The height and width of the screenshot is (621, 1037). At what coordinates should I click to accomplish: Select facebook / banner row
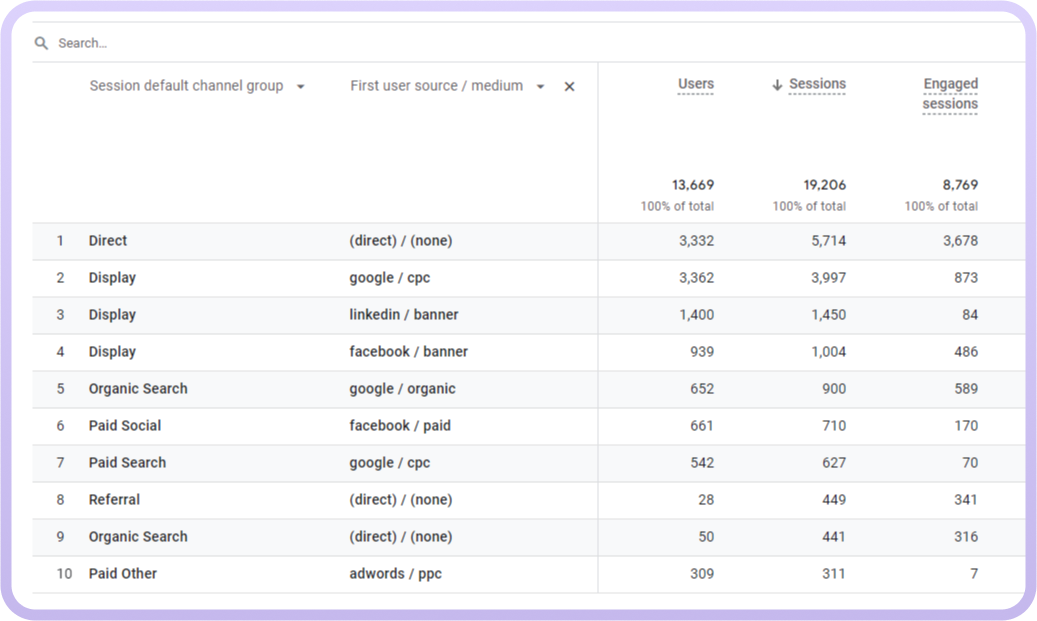click(408, 352)
